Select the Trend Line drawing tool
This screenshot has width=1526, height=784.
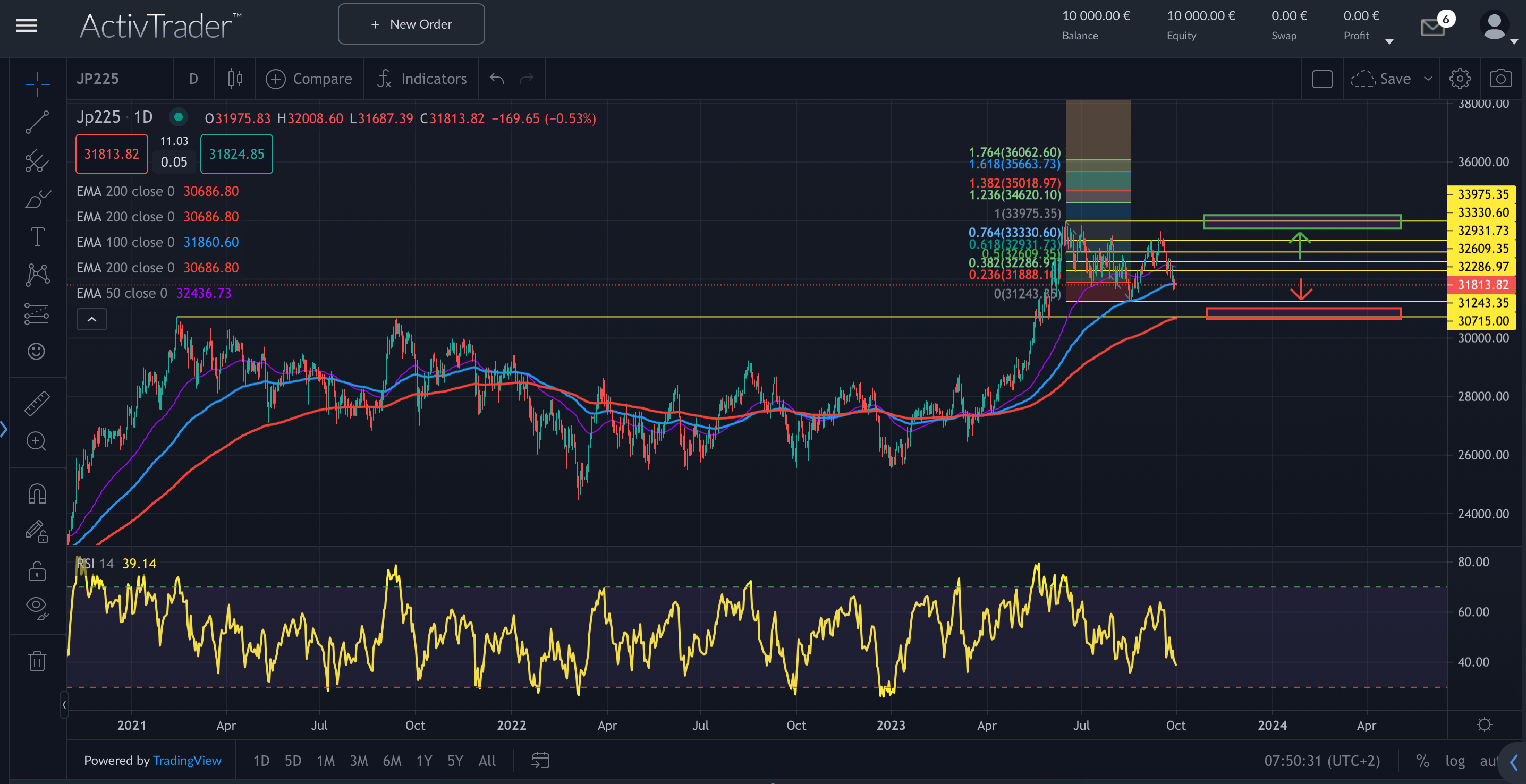[x=36, y=122]
